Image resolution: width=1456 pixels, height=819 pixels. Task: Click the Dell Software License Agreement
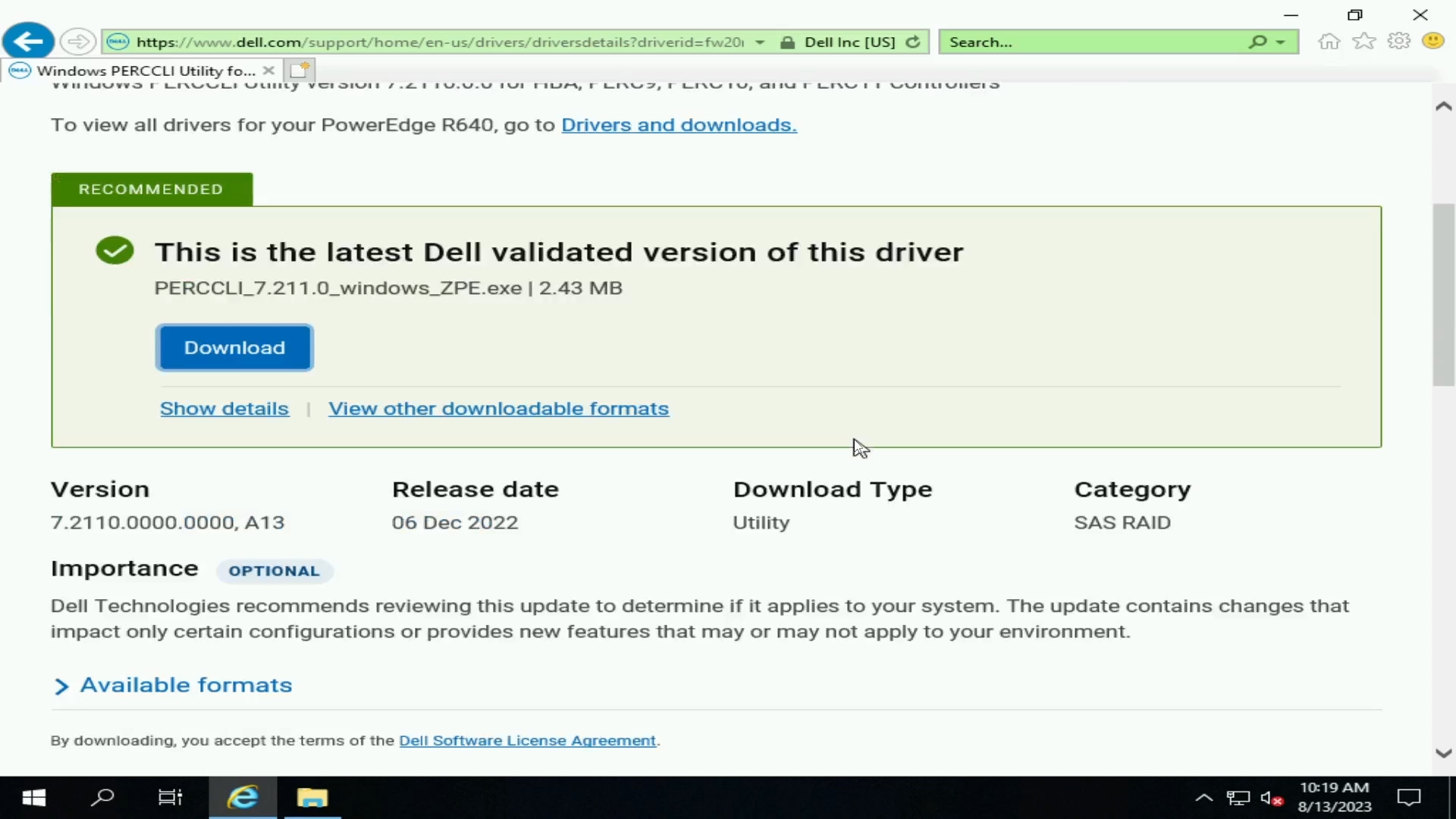click(527, 740)
